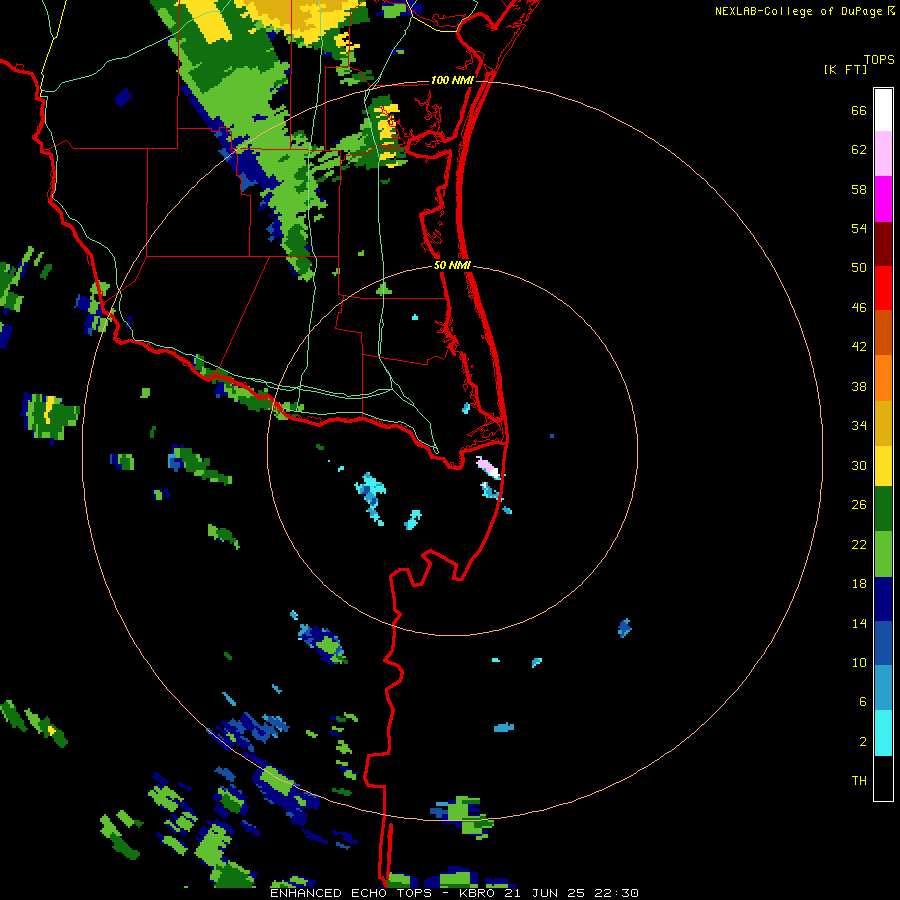This screenshot has width=900, height=900.
Task: Click the "66" legend value
Action: pyautogui.click(x=859, y=110)
